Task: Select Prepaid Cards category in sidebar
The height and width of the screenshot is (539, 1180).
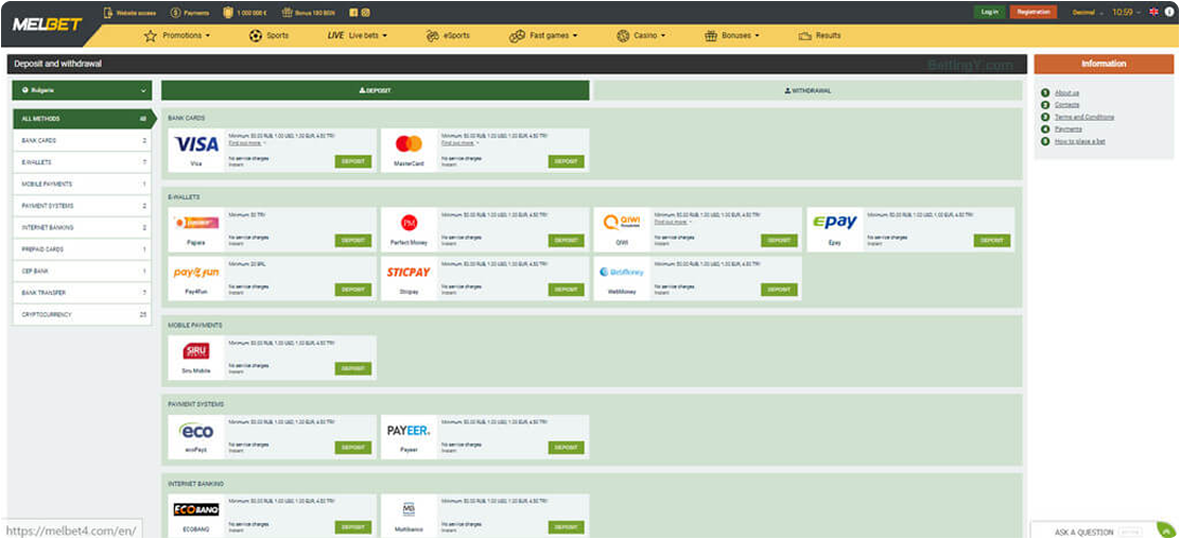Action: [x=82, y=249]
